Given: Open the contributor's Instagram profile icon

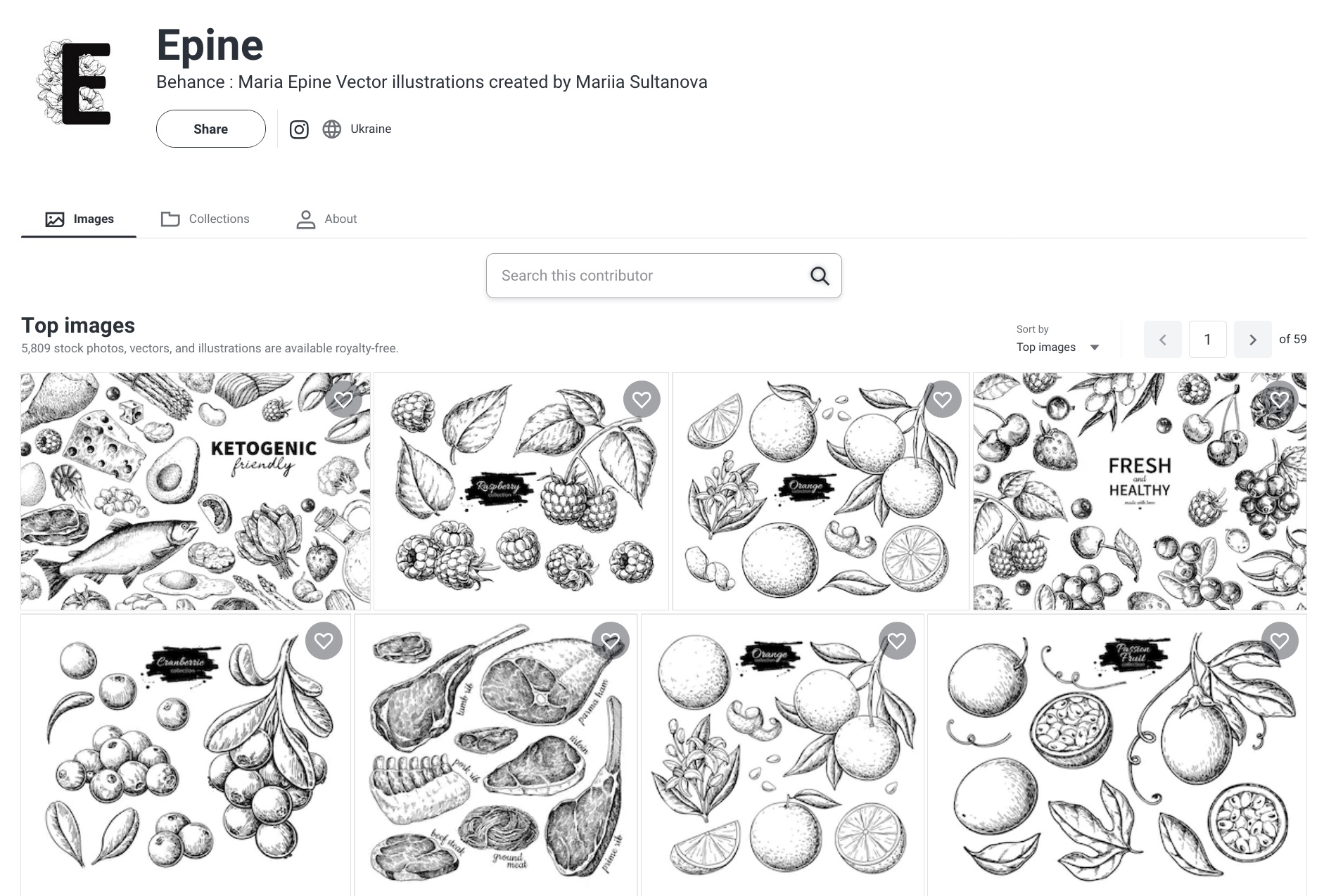Looking at the screenshot, I should pos(299,129).
